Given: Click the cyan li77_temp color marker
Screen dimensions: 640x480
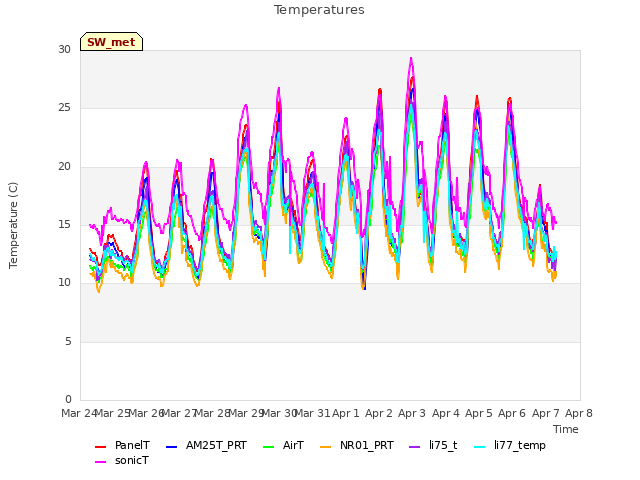Looking at the screenshot, I should point(480,447).
